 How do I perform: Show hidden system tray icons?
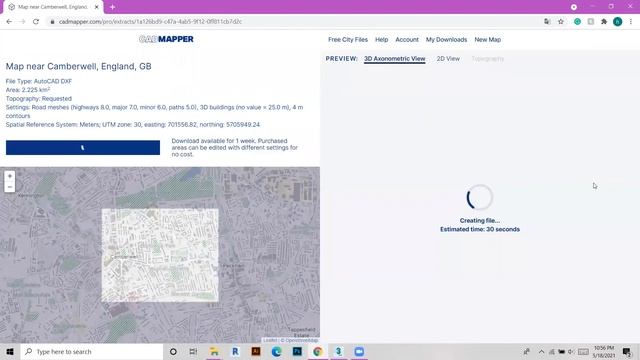click(541, 351)
